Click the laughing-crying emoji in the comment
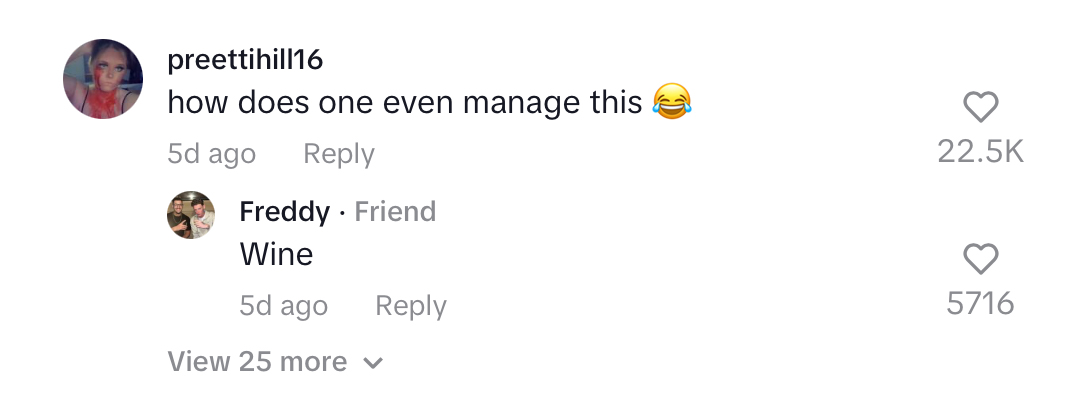1071x403 pixels. pyautogui.click(x=672, y=102)
